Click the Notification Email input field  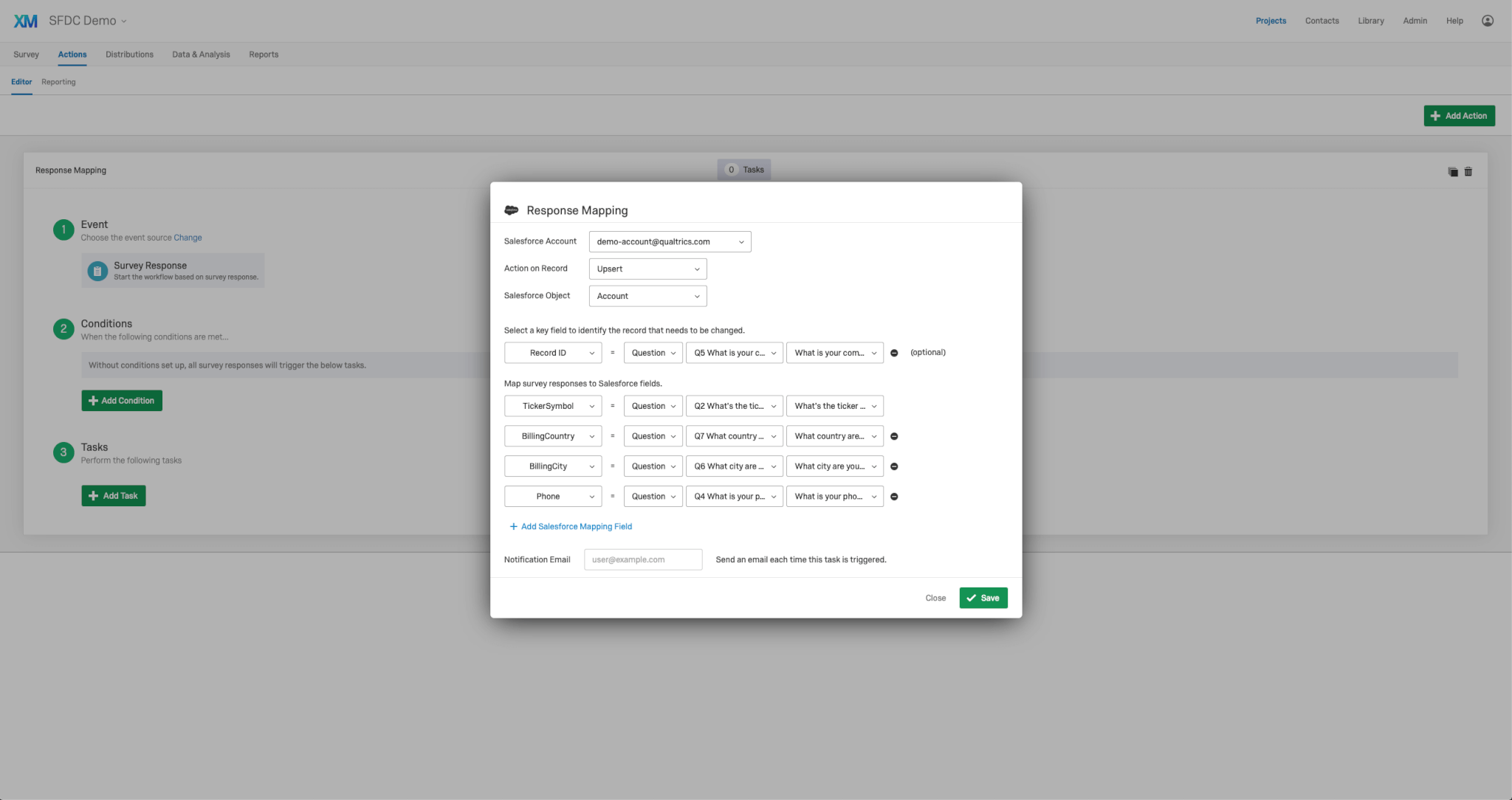pyautogui.click(x=643, y=560)
